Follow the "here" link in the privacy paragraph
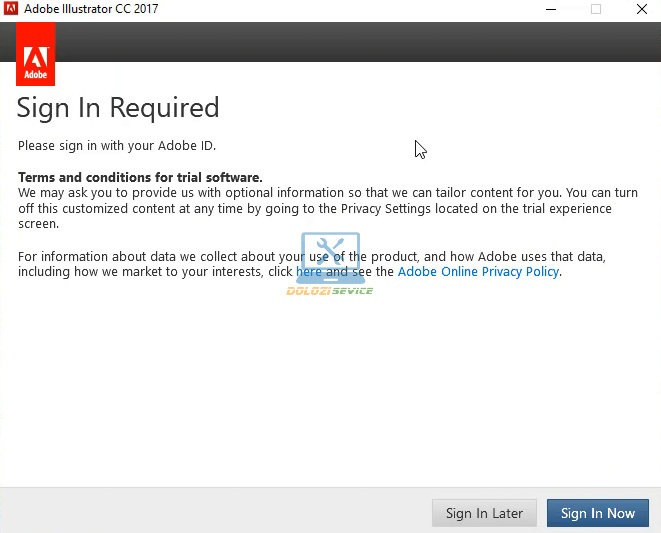661x533 pixels. (x=308, y=271)
